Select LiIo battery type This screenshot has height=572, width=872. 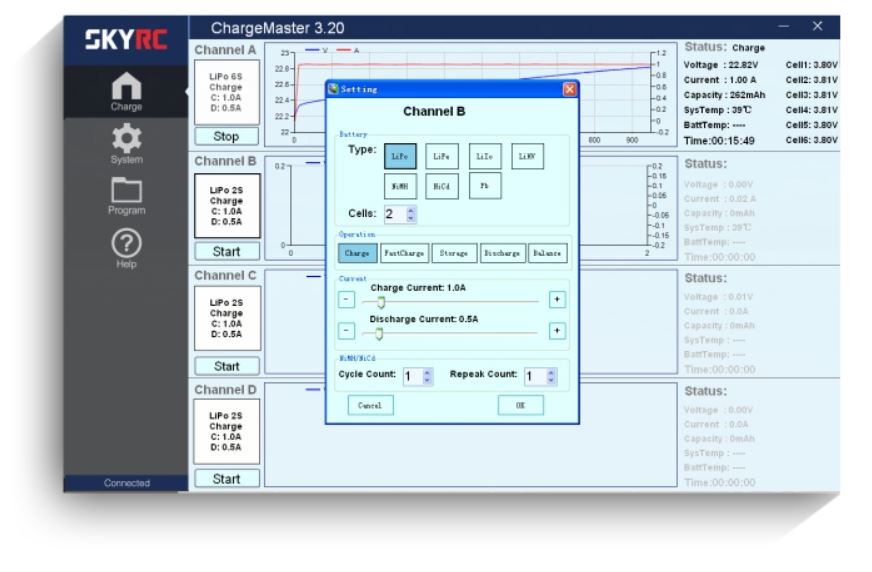(x=484, y=156)
